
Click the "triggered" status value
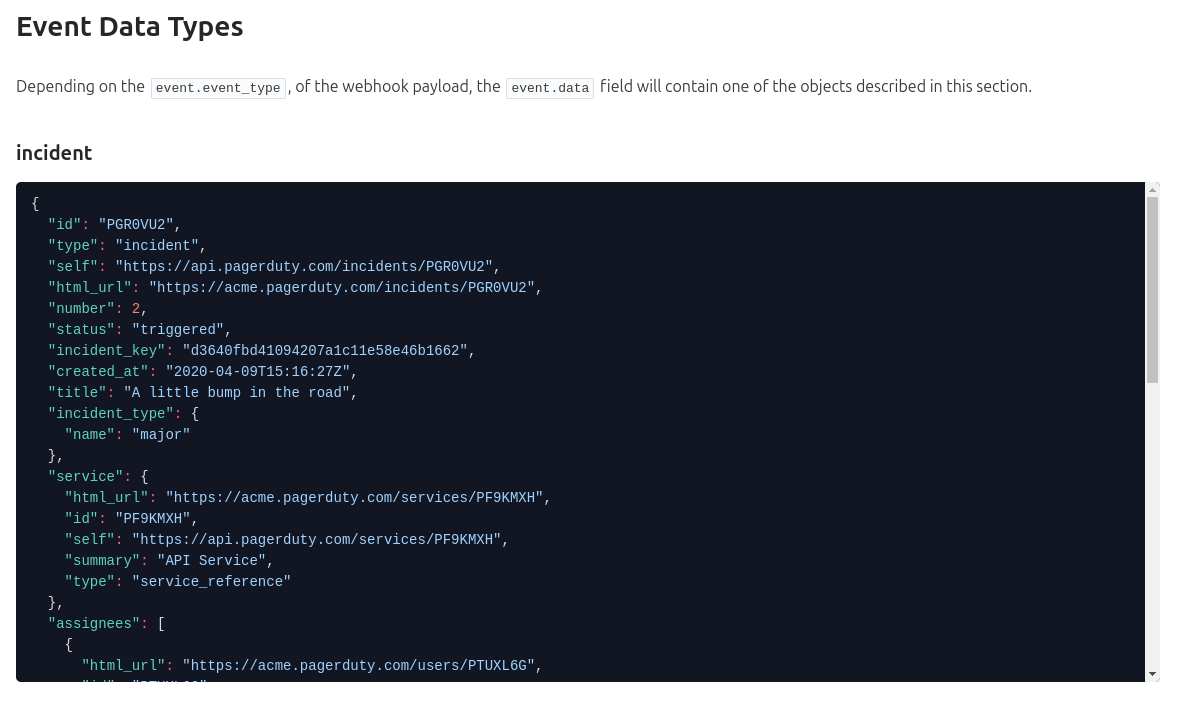(x=178, y=329)
